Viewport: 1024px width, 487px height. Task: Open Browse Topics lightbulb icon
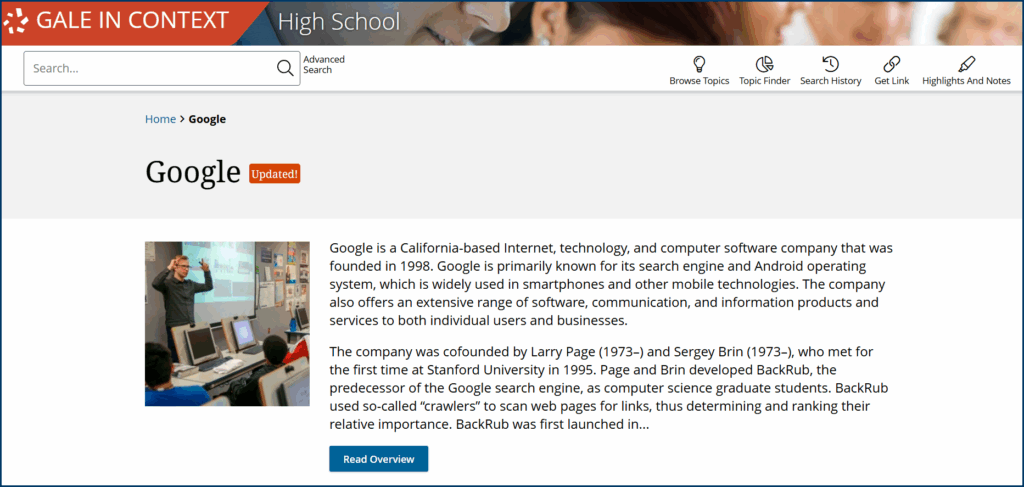tap(699, 64)
